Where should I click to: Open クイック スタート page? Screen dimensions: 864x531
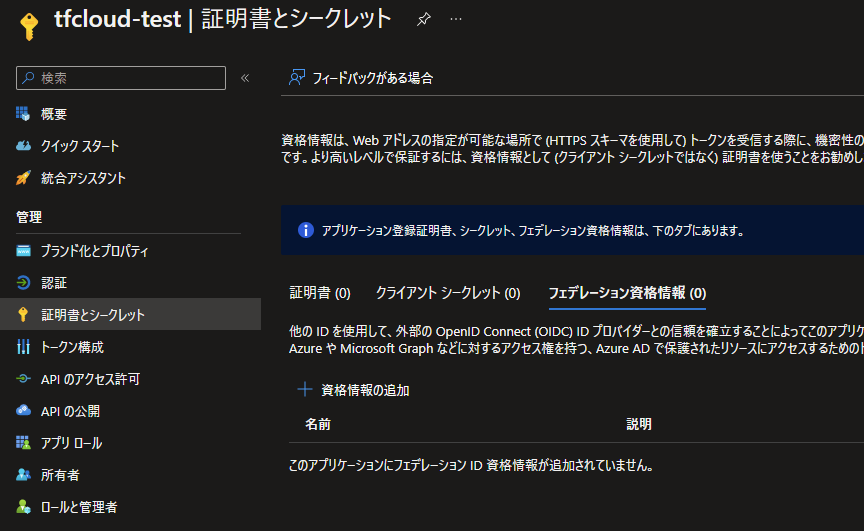coord(80,146)
